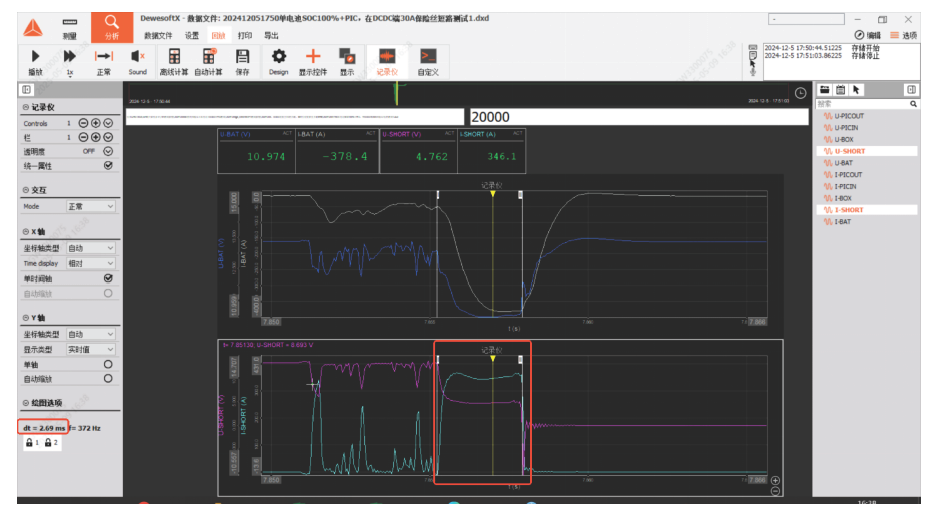Enable X-axis 自动缩放 option

point(108,293)
